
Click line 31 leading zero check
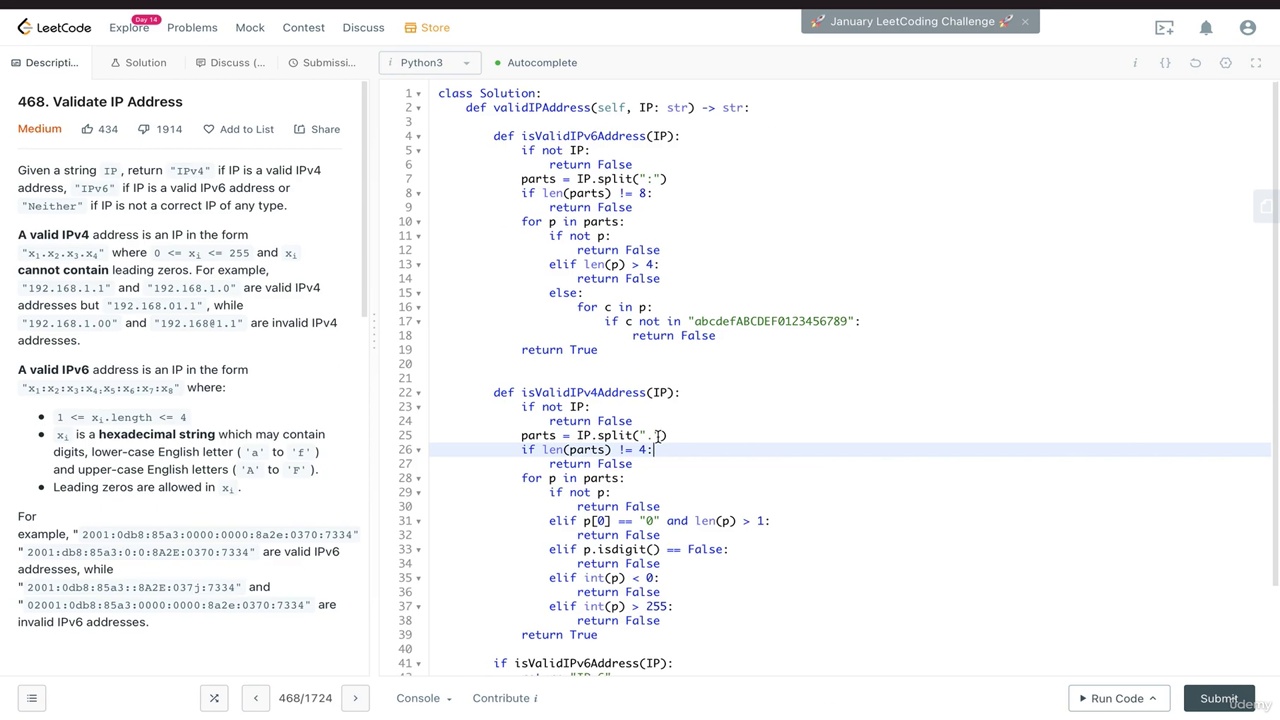[x=659, y=521]
